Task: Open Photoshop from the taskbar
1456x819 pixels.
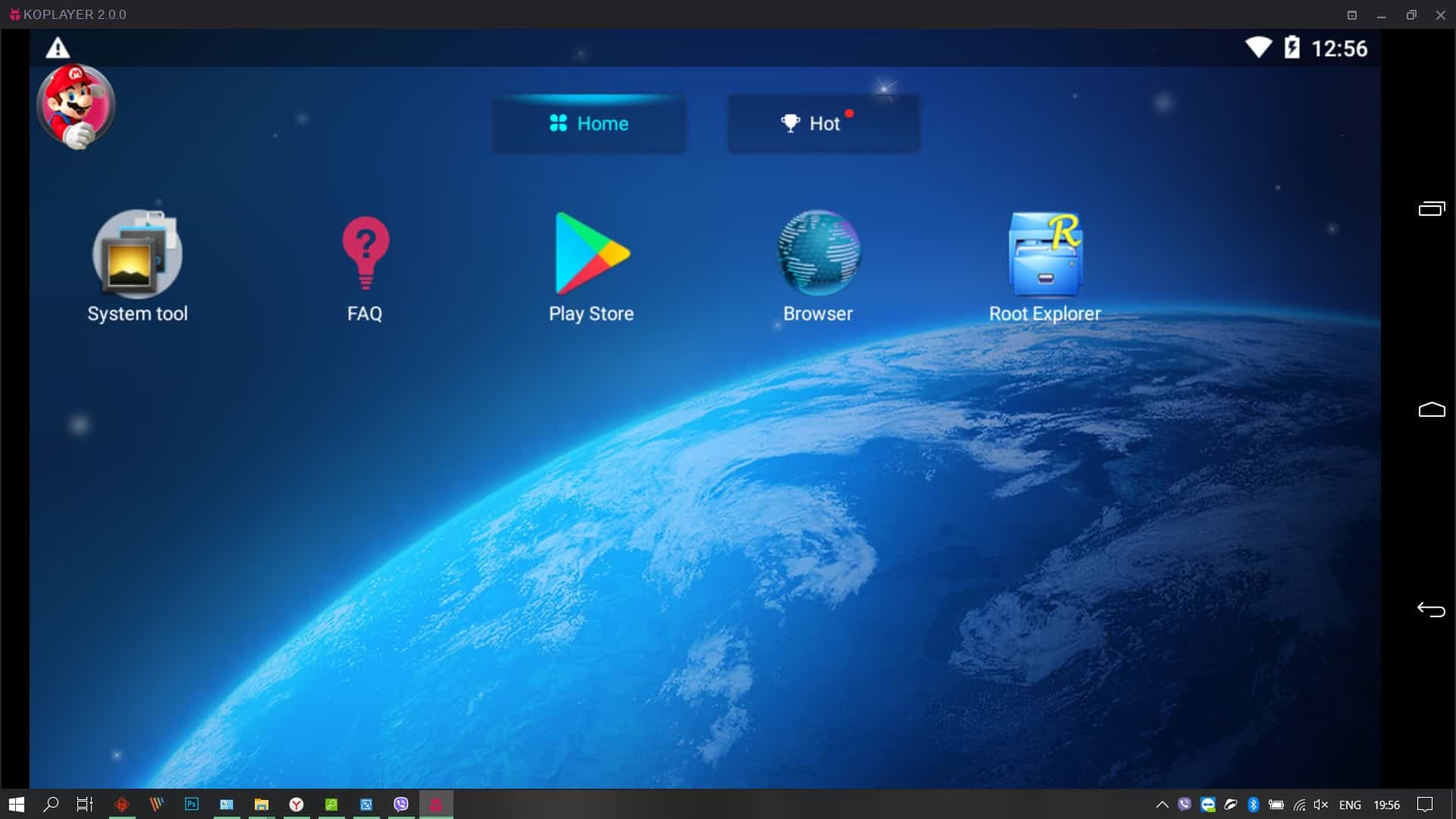Action: (192, 804)
